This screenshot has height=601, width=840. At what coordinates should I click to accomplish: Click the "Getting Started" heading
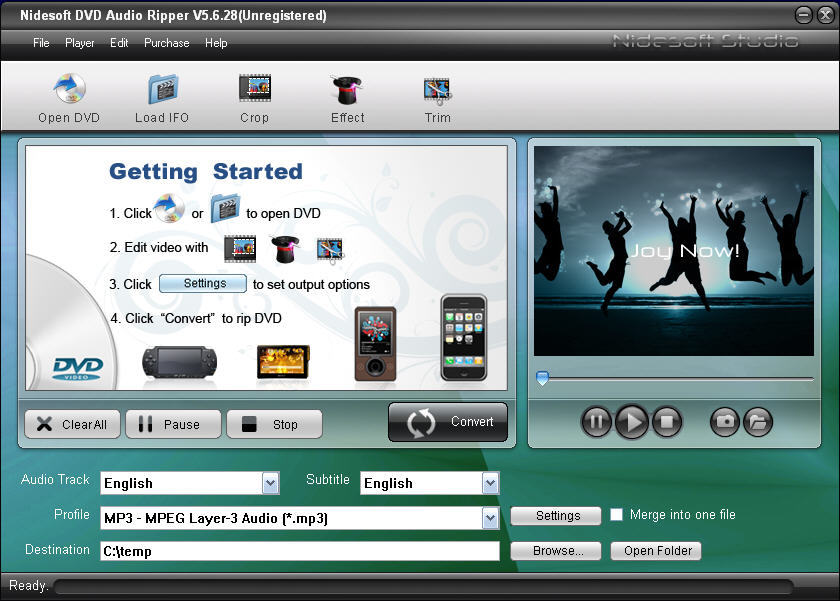point(206,171)
